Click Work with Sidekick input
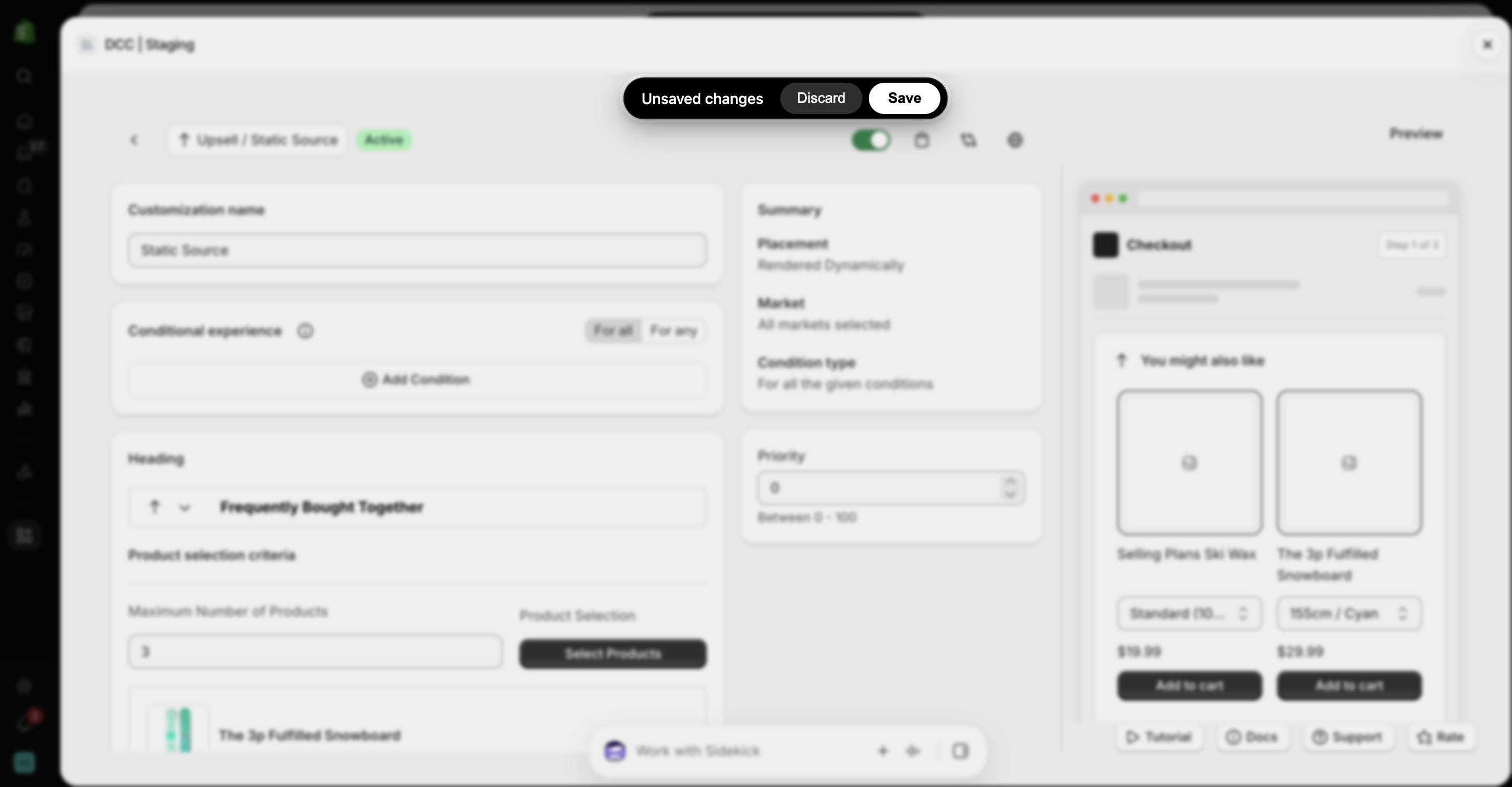 pyautogui.click(x=698, y=751)
